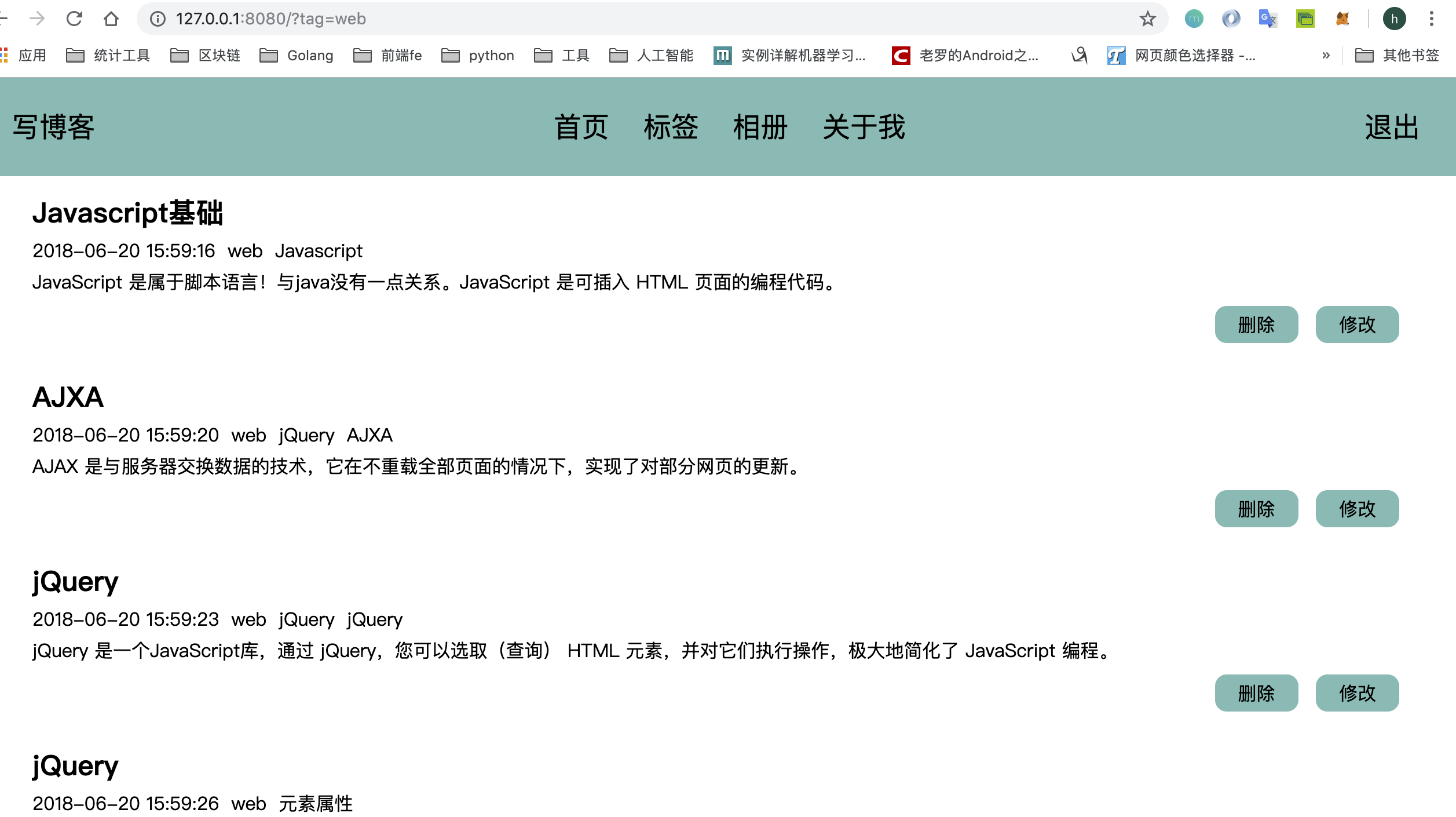The image size is (1456, 817).
Task: Open the Google Translate extension
Action: tap(1268, 19)
